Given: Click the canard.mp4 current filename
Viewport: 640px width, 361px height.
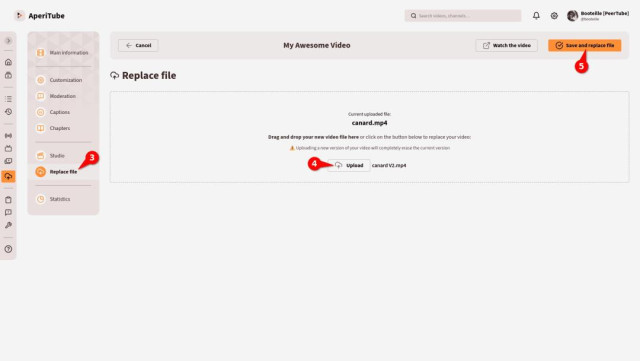Looking at the screenshot, I should (x=369, y=123).
